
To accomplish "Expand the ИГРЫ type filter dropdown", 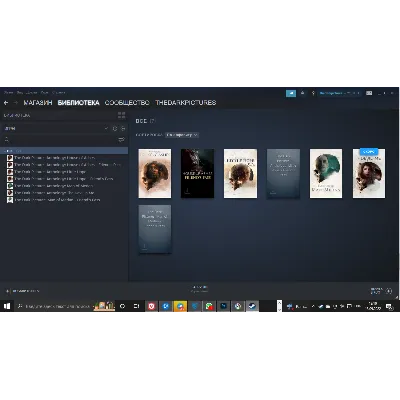I will (106, 128).
